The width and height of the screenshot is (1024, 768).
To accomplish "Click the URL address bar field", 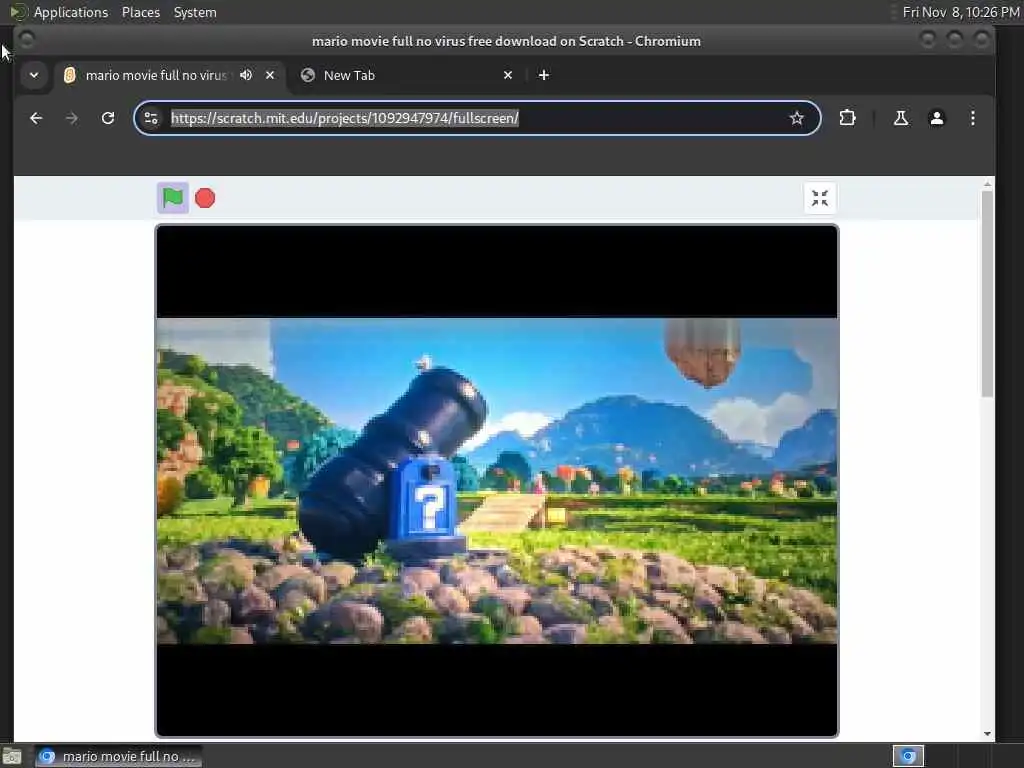I will point(477,118).
